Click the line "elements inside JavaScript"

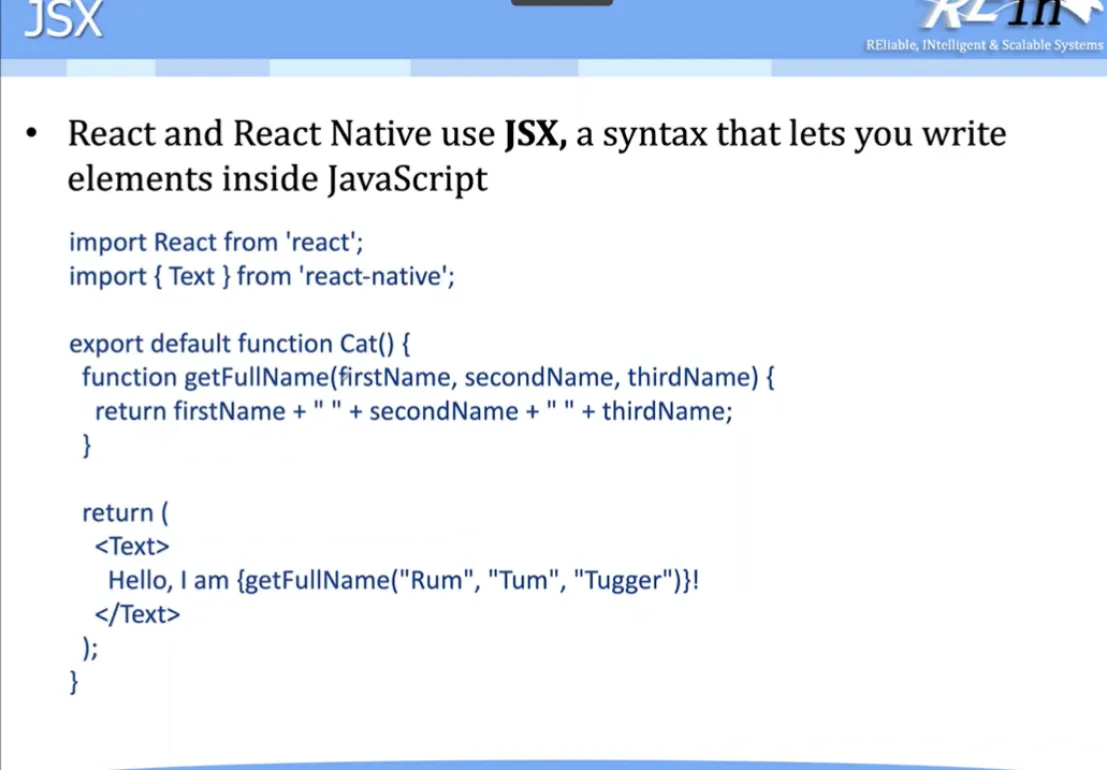pyautogui.click(x=277, y=179)
